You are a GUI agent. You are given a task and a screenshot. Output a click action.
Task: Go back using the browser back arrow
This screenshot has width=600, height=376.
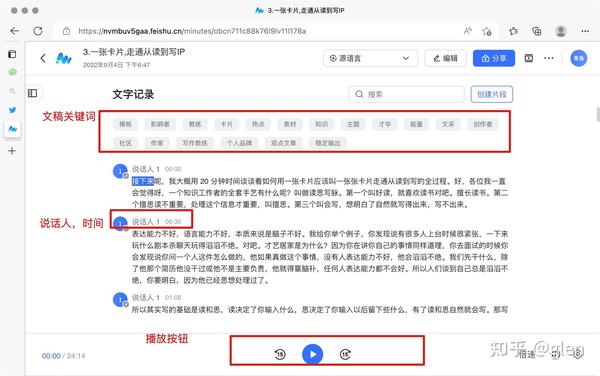pos(15,31)
